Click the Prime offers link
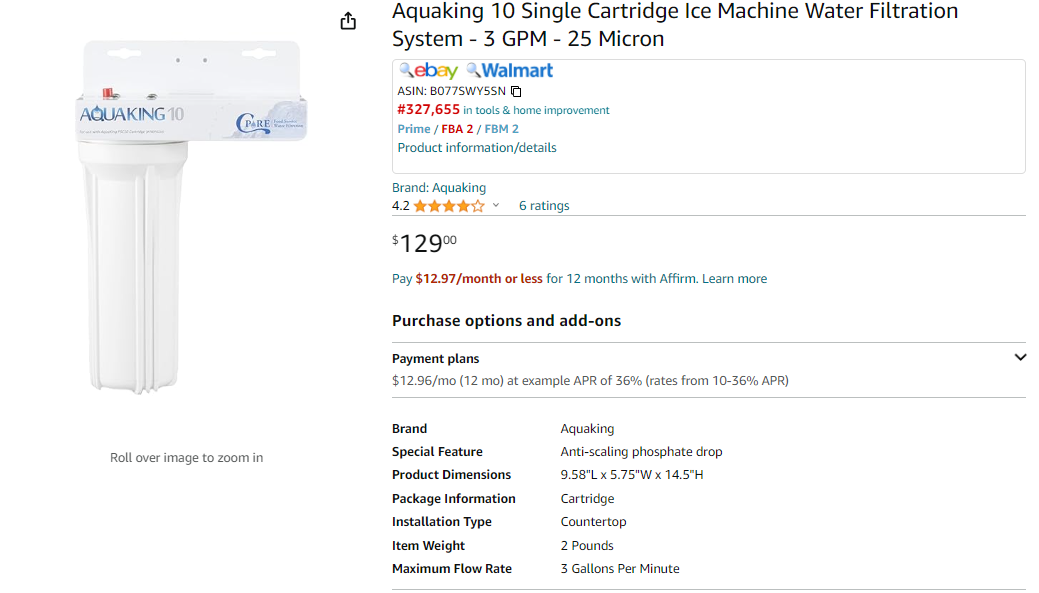This screenshot has height=593, width=1039. tap(413, 129)
